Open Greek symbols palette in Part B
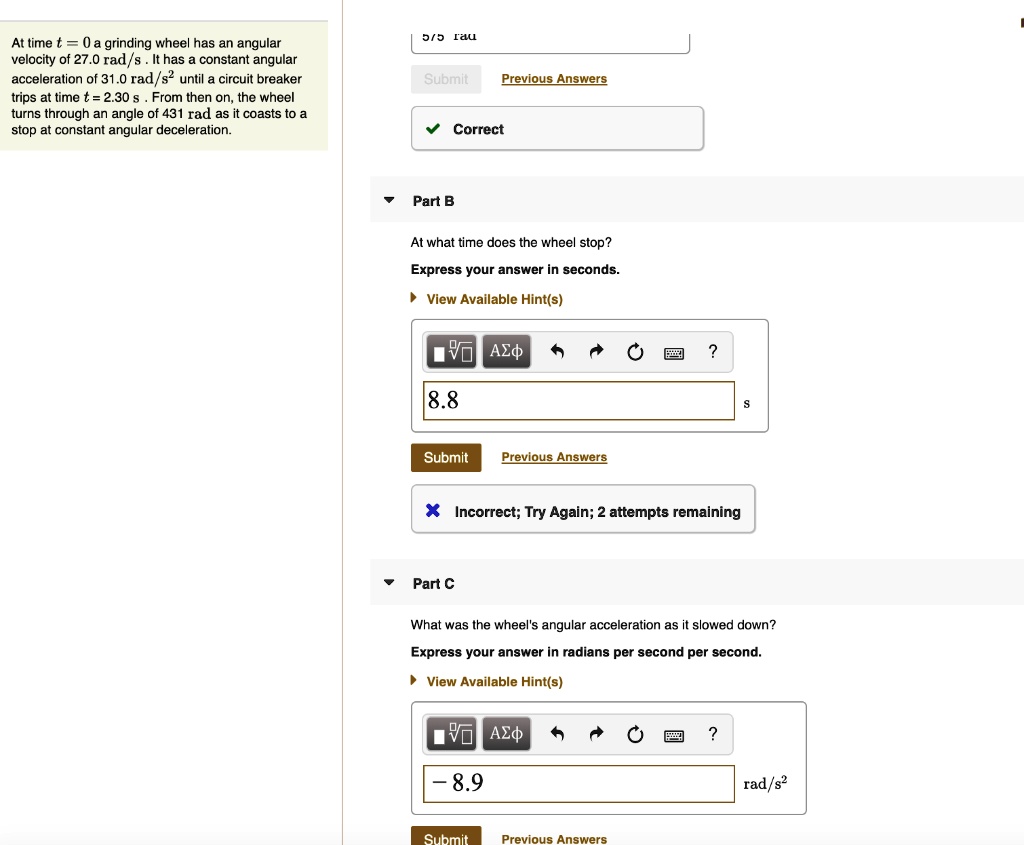1024x845 pixels. (506, 352)
